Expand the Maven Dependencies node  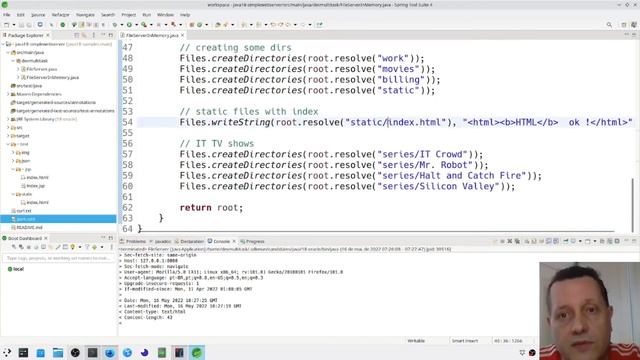click(8, 94)
